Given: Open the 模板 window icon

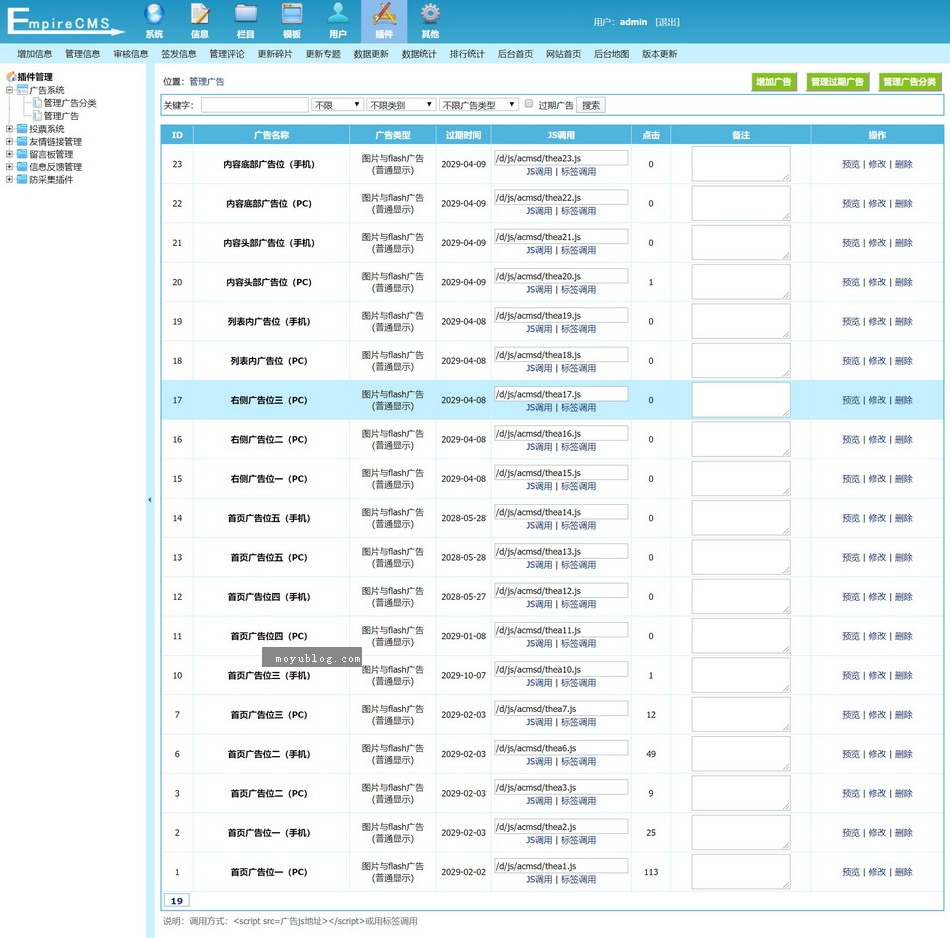Looking at the screenshot, I should (292, 14).
